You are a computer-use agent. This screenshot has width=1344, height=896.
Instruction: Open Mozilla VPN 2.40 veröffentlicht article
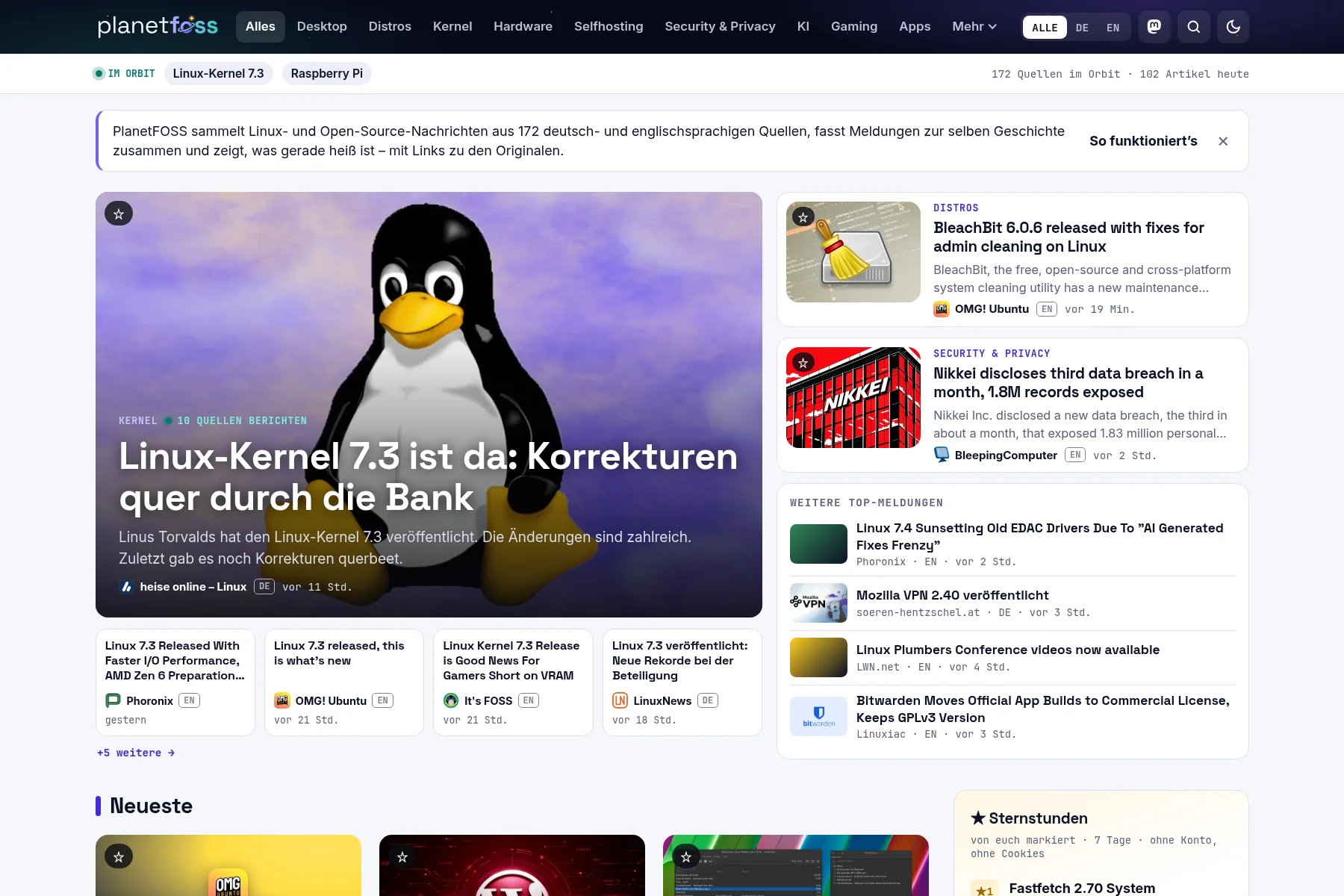pyautogui.click(x=952, y=595)
